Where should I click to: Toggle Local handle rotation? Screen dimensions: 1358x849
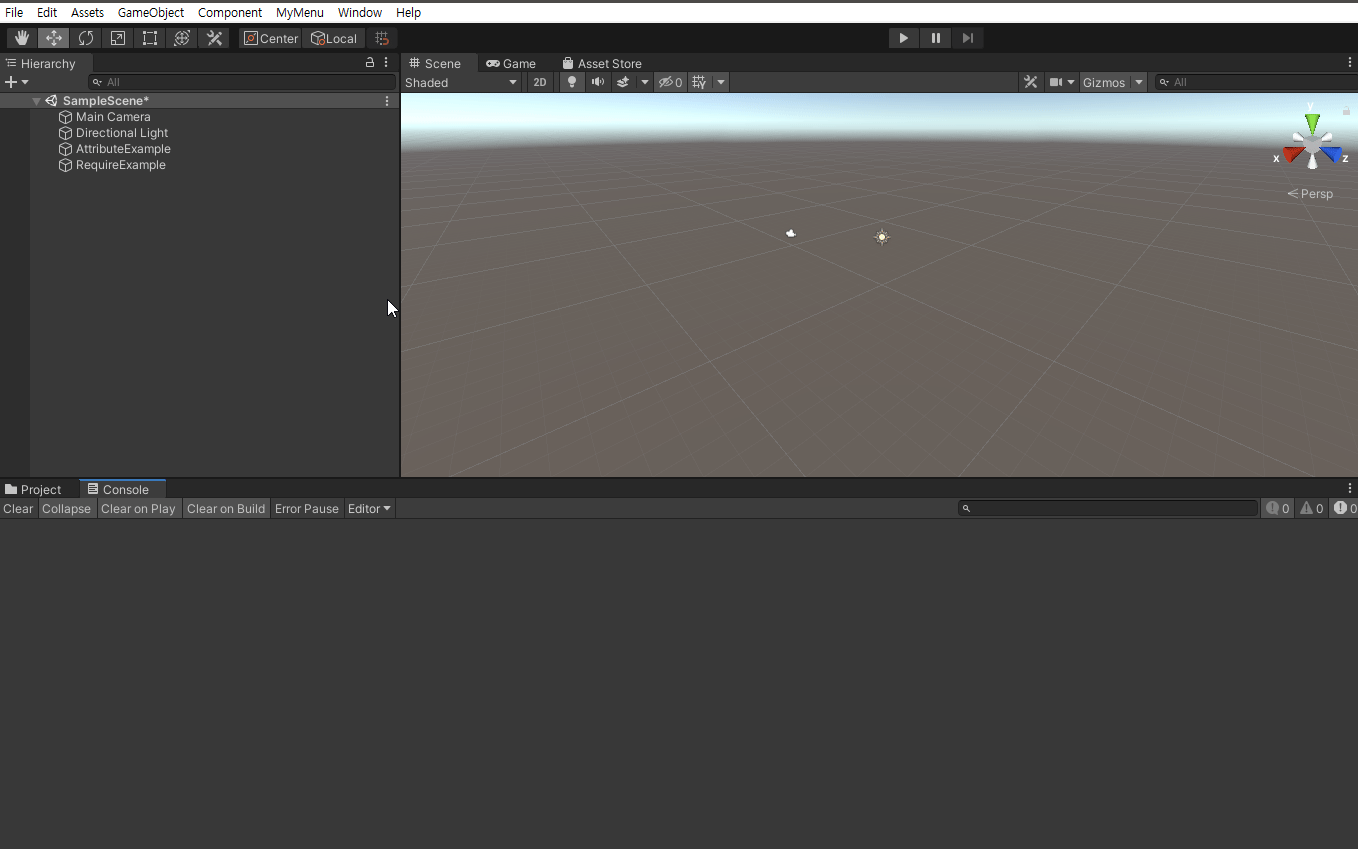334,38
